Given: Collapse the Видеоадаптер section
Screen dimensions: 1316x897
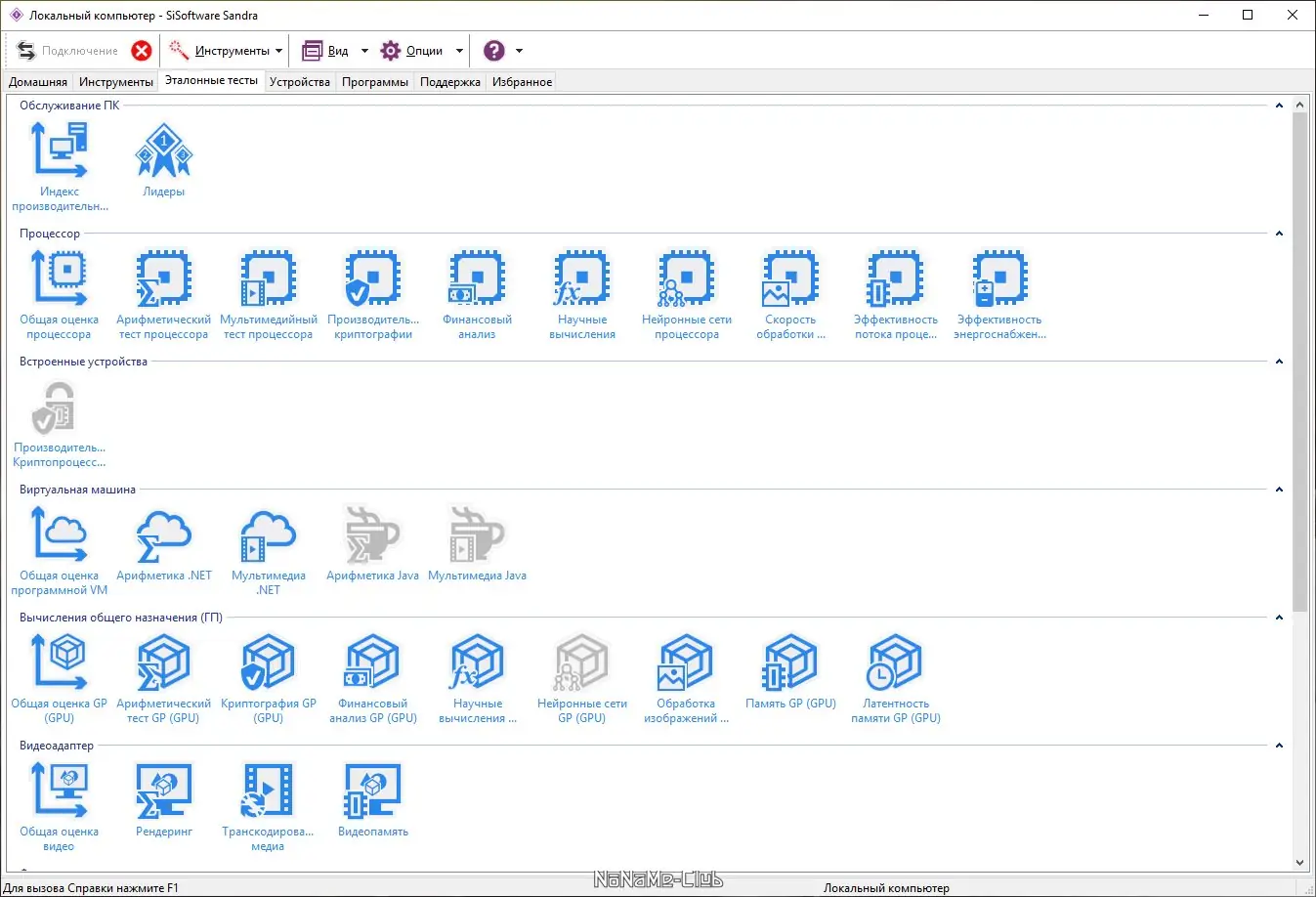Looking at the screenshot, I should 1279,746.
